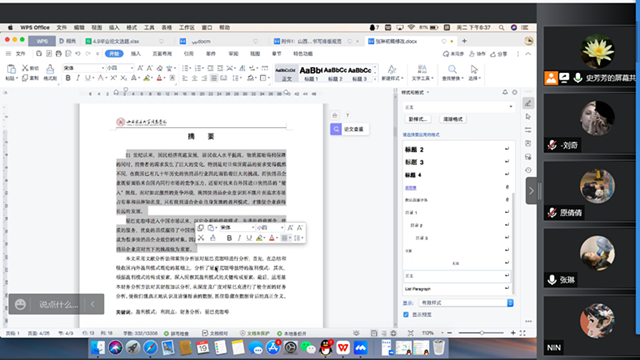640x360 pixels.
Task: Collapse the ribbon using the chevron arrow
Action: coord(528,53)
